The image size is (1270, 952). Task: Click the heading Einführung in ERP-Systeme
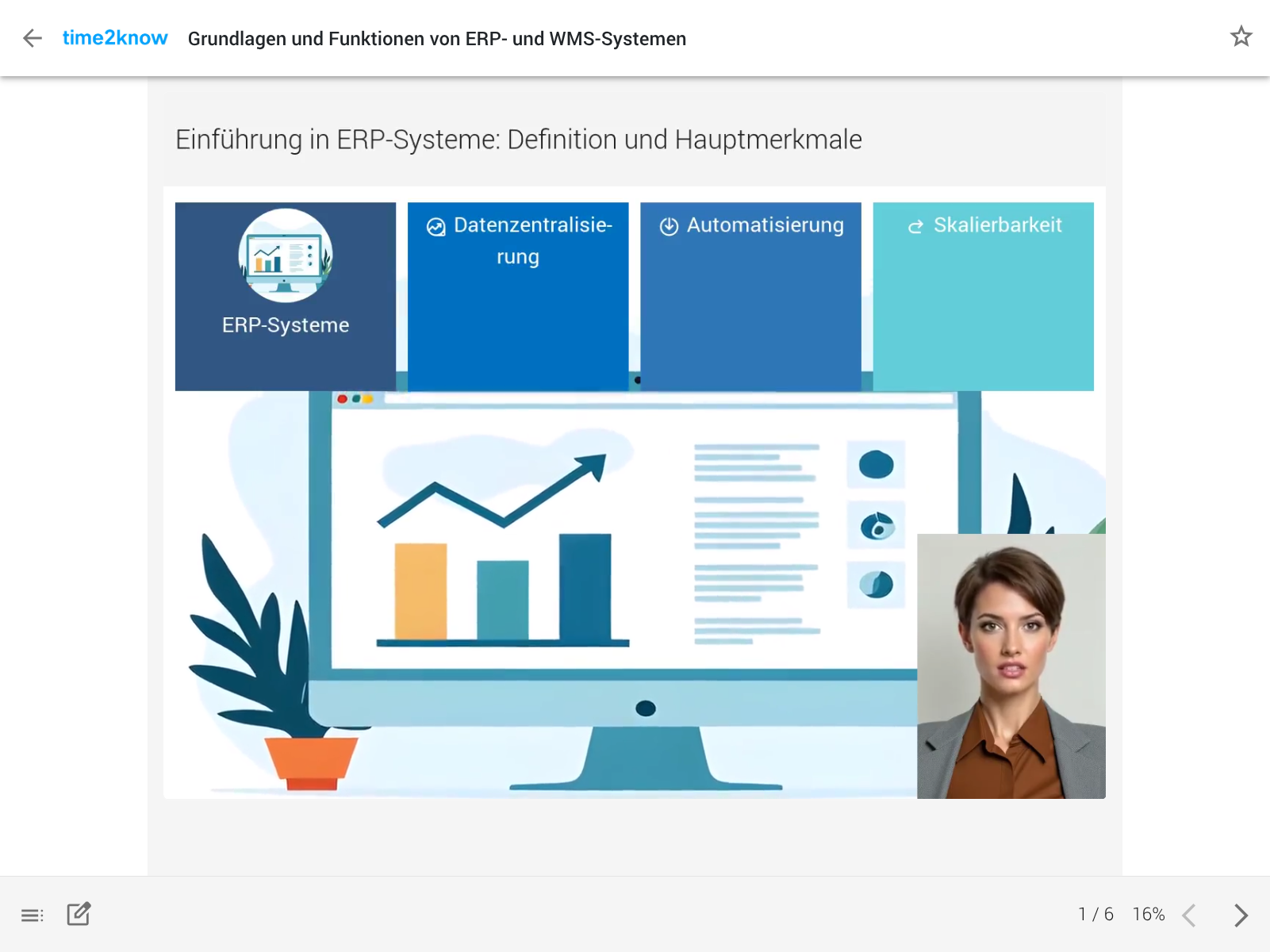[x=519, y=140]
